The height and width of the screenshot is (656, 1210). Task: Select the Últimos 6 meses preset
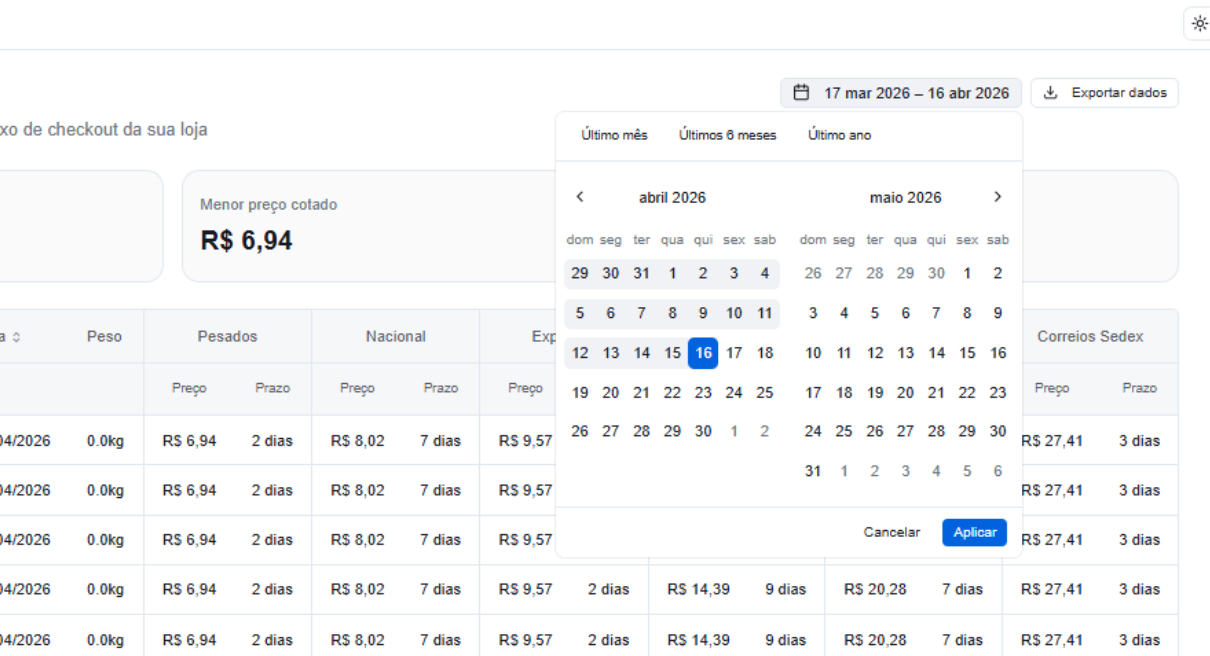[x=727, y=135]
